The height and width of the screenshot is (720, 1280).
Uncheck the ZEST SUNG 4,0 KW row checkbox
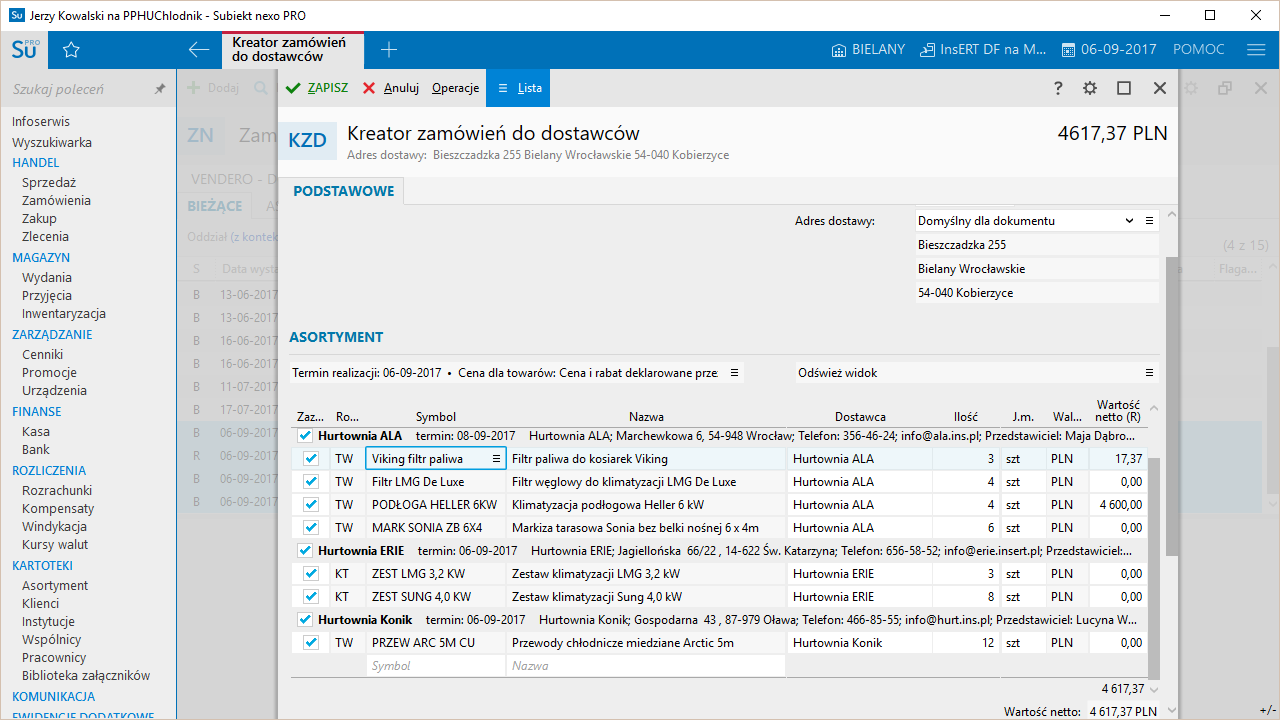[x=311, y=597]
